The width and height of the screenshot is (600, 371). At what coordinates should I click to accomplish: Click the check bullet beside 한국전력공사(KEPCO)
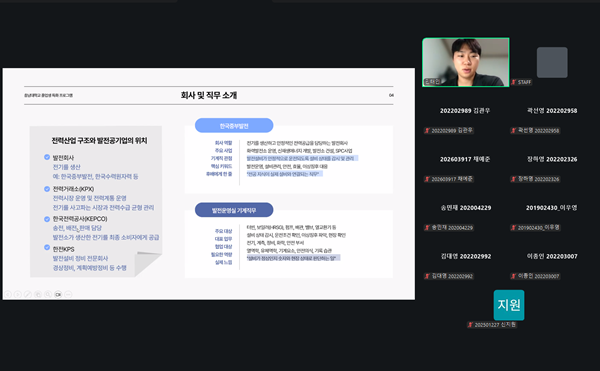(47, 219)
